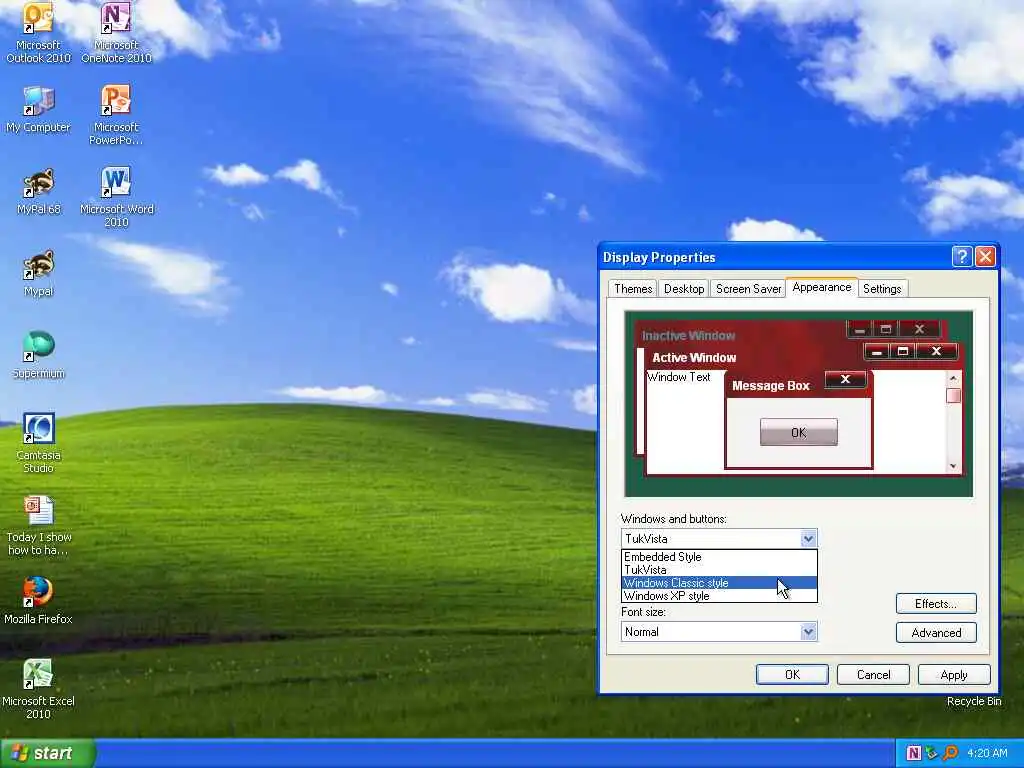Screen dimensions: 1024x768
Task: Confirm Display Properties with OK
Action: pos(792,675)
